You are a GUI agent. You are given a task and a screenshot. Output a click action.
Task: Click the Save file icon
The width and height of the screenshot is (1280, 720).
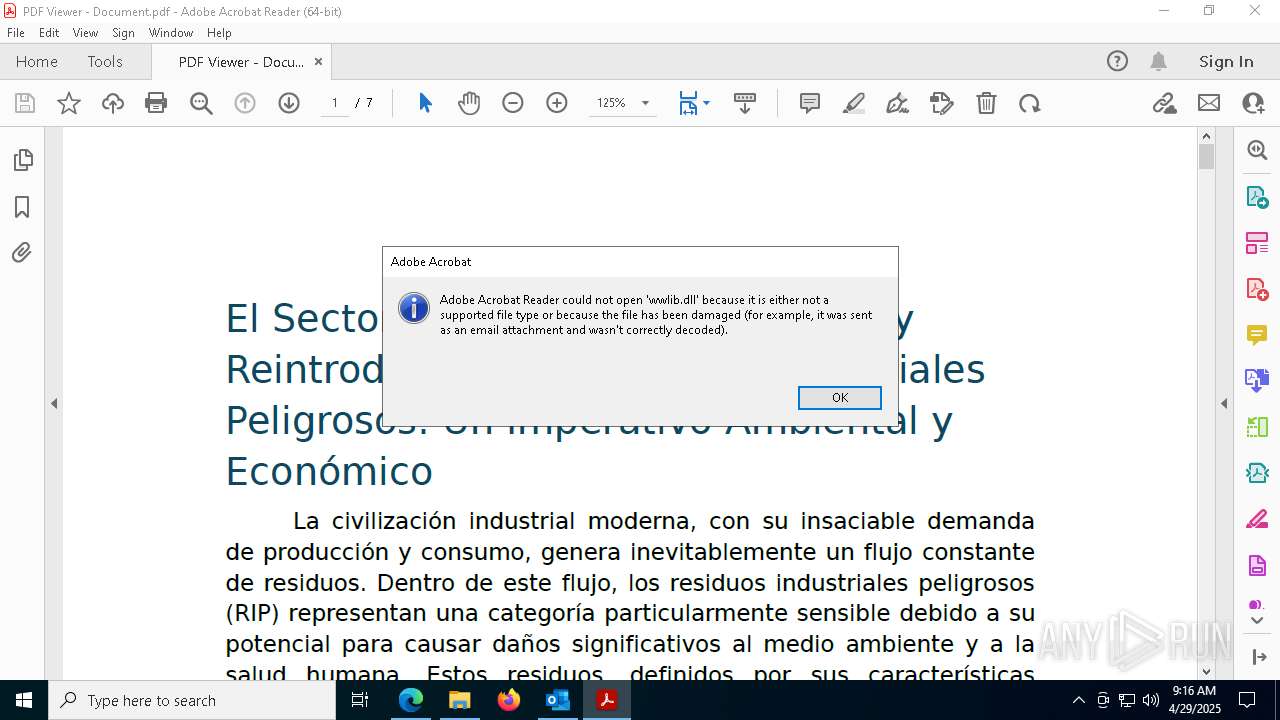tap(25, 103)
